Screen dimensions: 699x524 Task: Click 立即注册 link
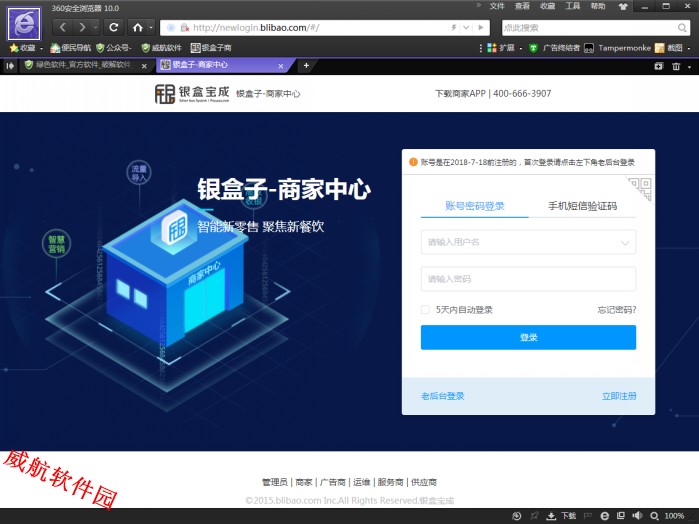pyautogui.click(x=619, y=396)
